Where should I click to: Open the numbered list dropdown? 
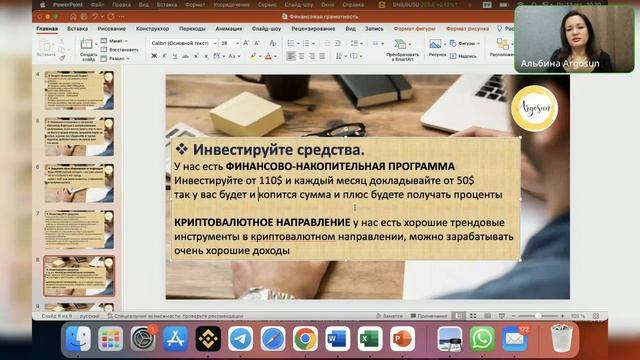(x=313, y=43)
